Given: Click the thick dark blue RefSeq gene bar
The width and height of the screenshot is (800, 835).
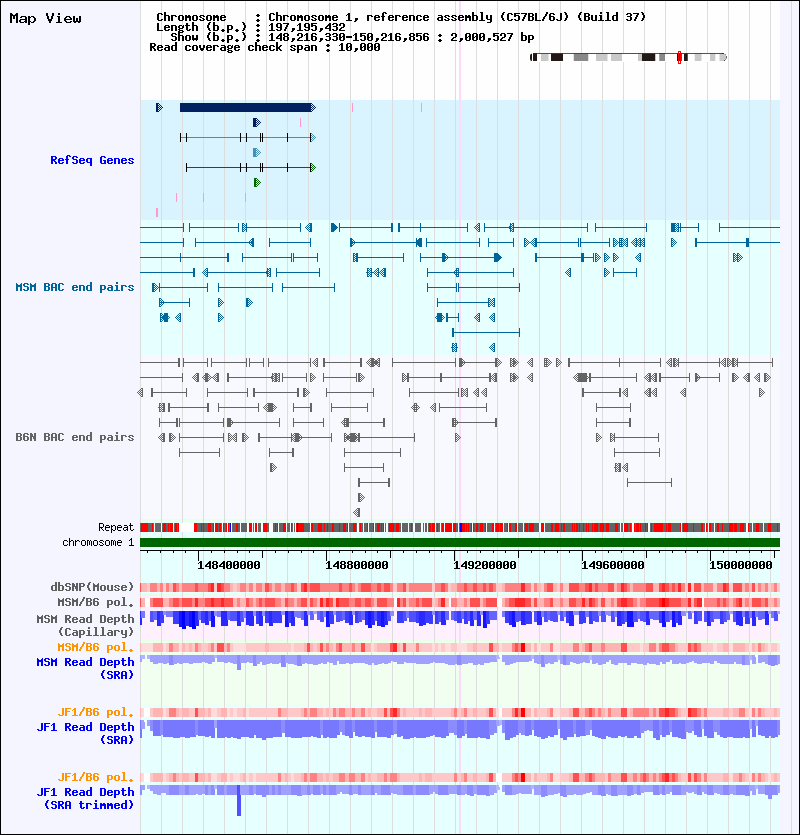Looking at the screenshot, I should [x=246, y=108].
